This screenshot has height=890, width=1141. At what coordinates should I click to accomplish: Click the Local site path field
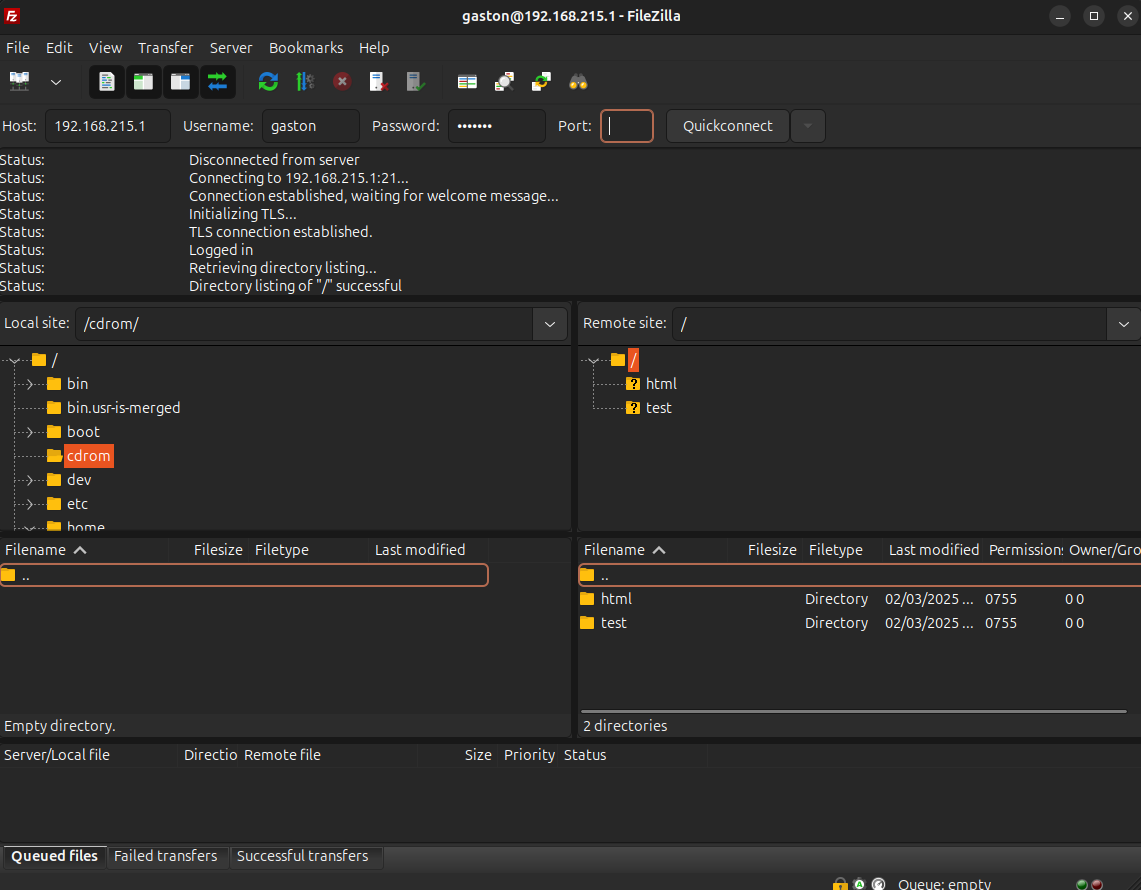[x=304, y=324]
